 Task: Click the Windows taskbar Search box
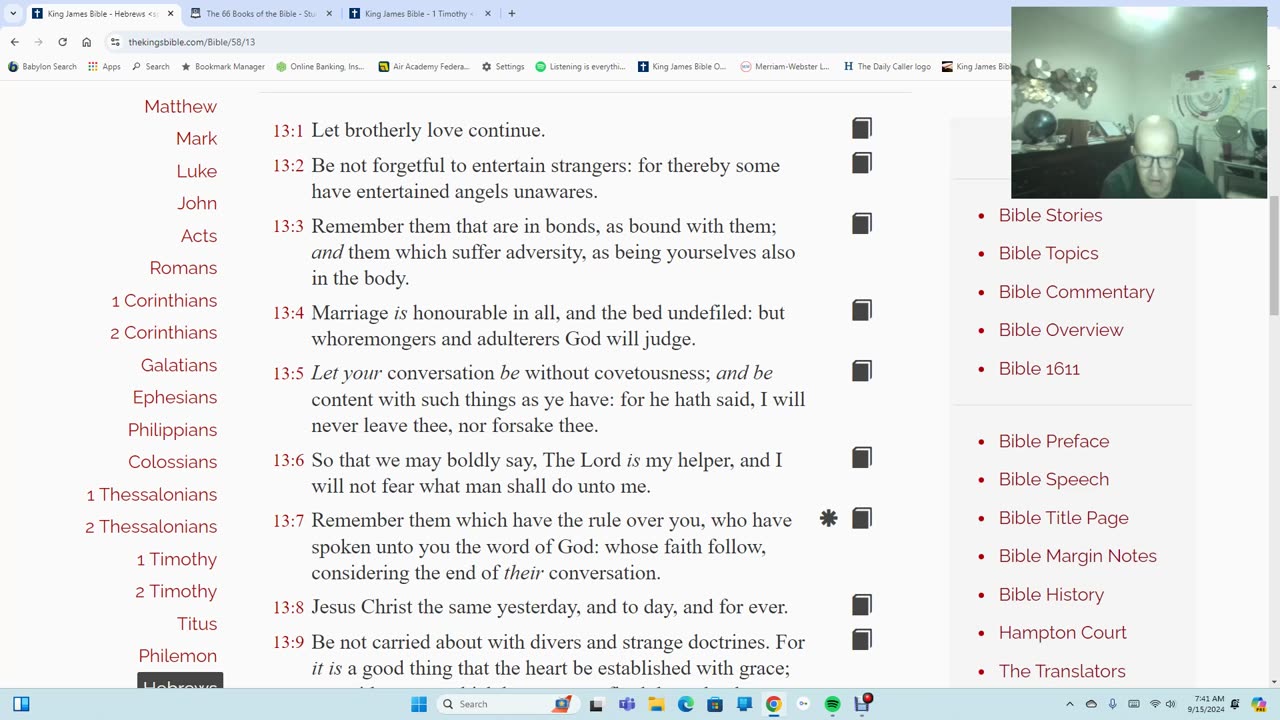[507, 704]
